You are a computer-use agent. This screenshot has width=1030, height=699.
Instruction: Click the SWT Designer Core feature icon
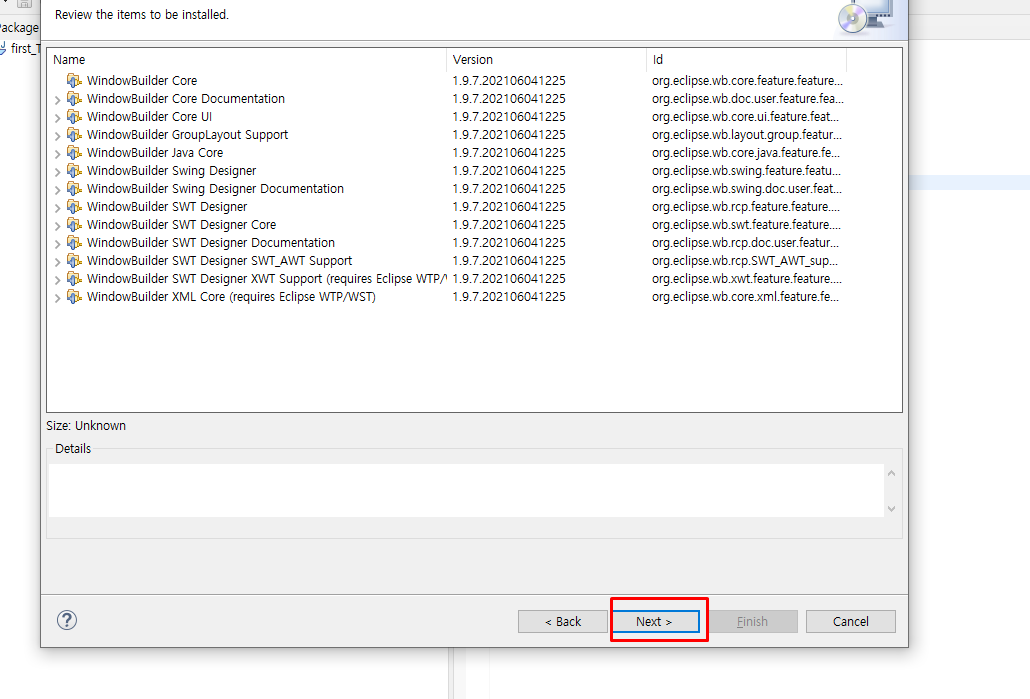pyautogui.click(x=74, y=225)
